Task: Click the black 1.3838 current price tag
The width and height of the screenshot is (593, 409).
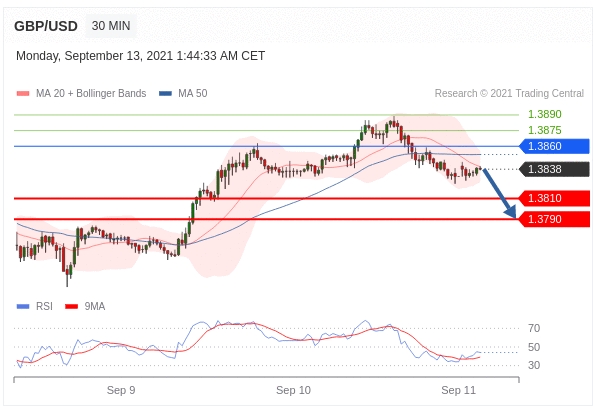Action: coord(554,169)
